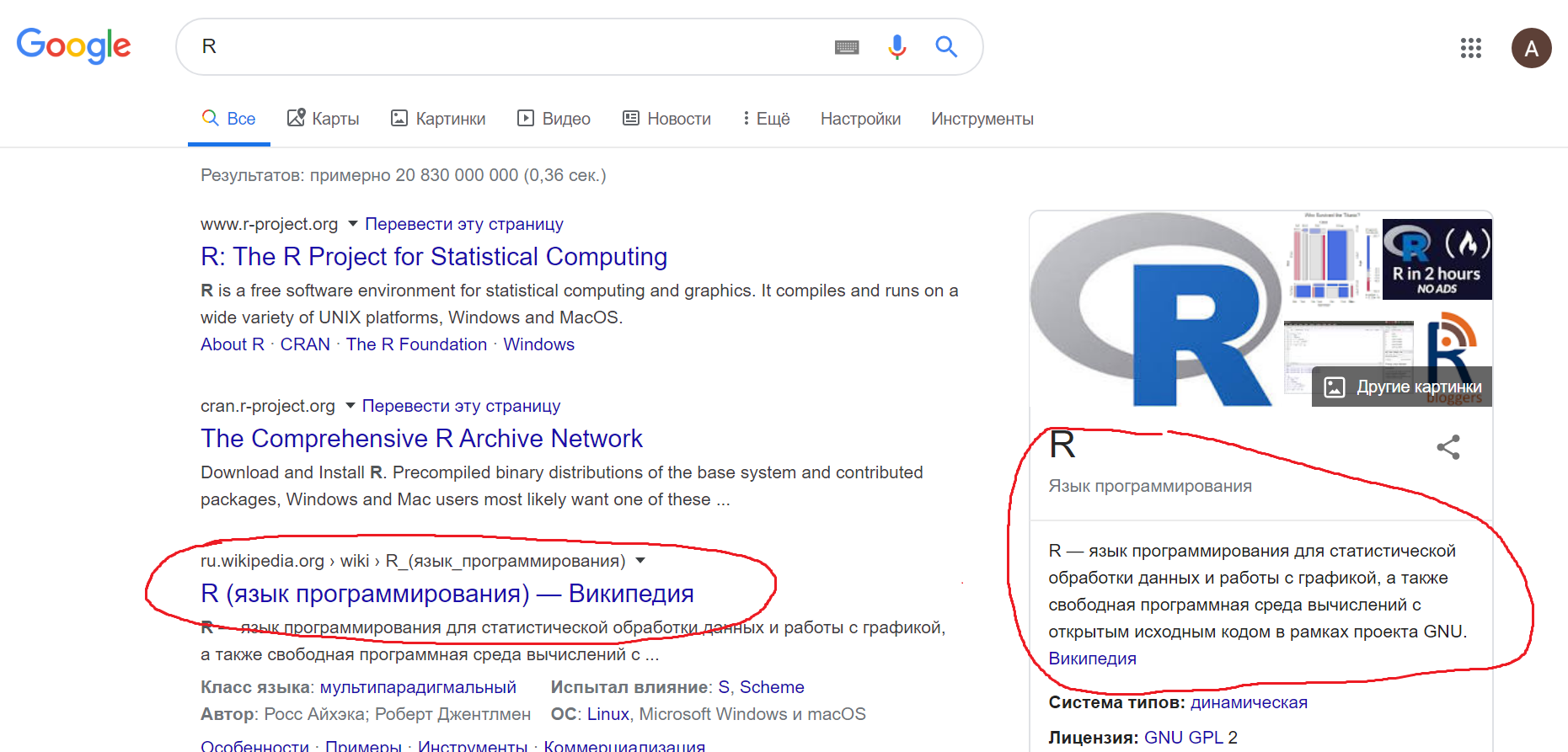Click the S influence link

pyautogui.click(x=724, y=687)
